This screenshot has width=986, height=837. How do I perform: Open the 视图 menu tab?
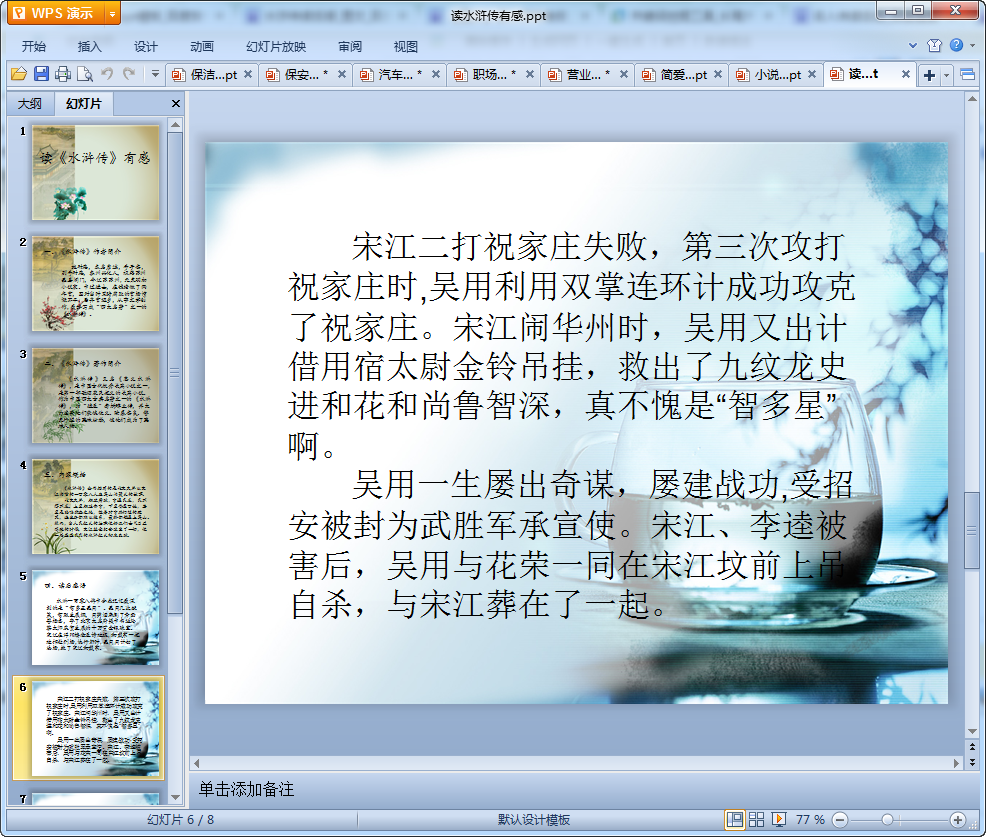click(x=406, y=47)
